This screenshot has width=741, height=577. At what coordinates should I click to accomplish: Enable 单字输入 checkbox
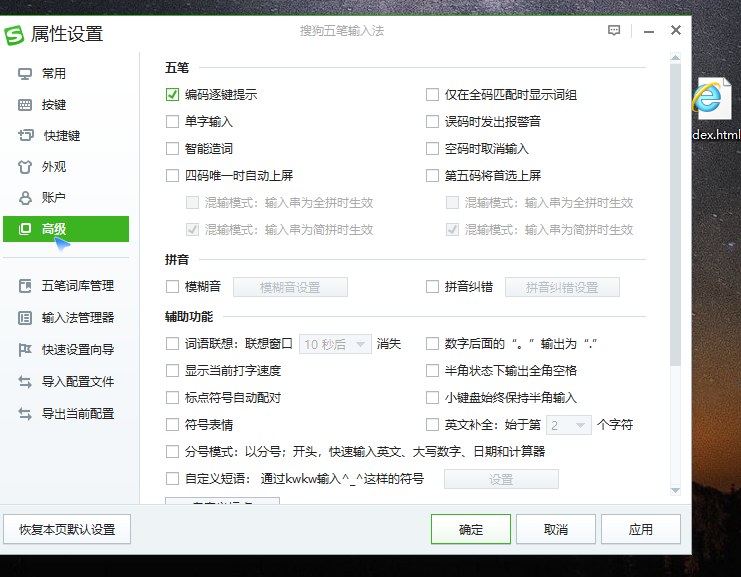[172, 122]
